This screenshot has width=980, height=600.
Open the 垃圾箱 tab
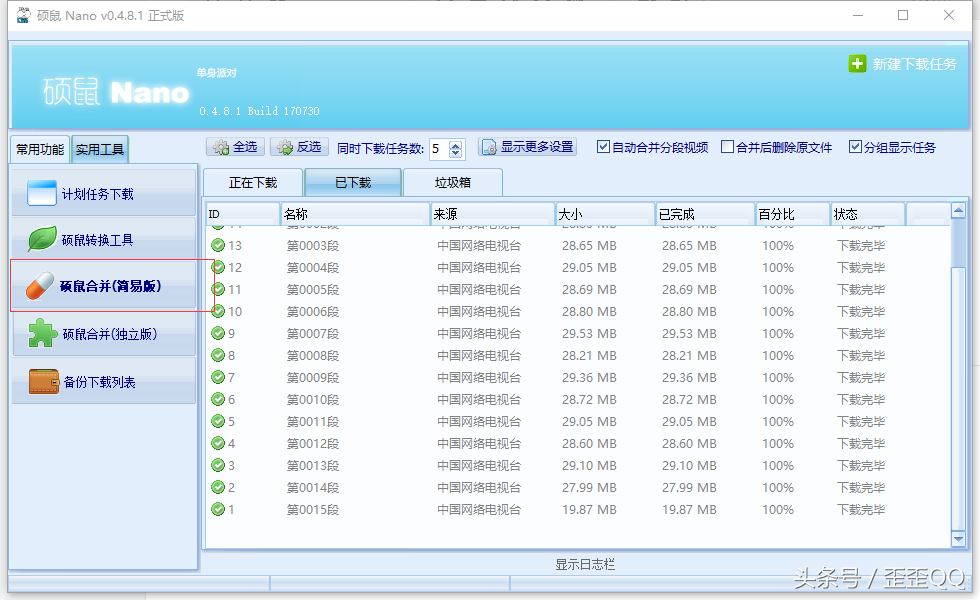(452, 182)
